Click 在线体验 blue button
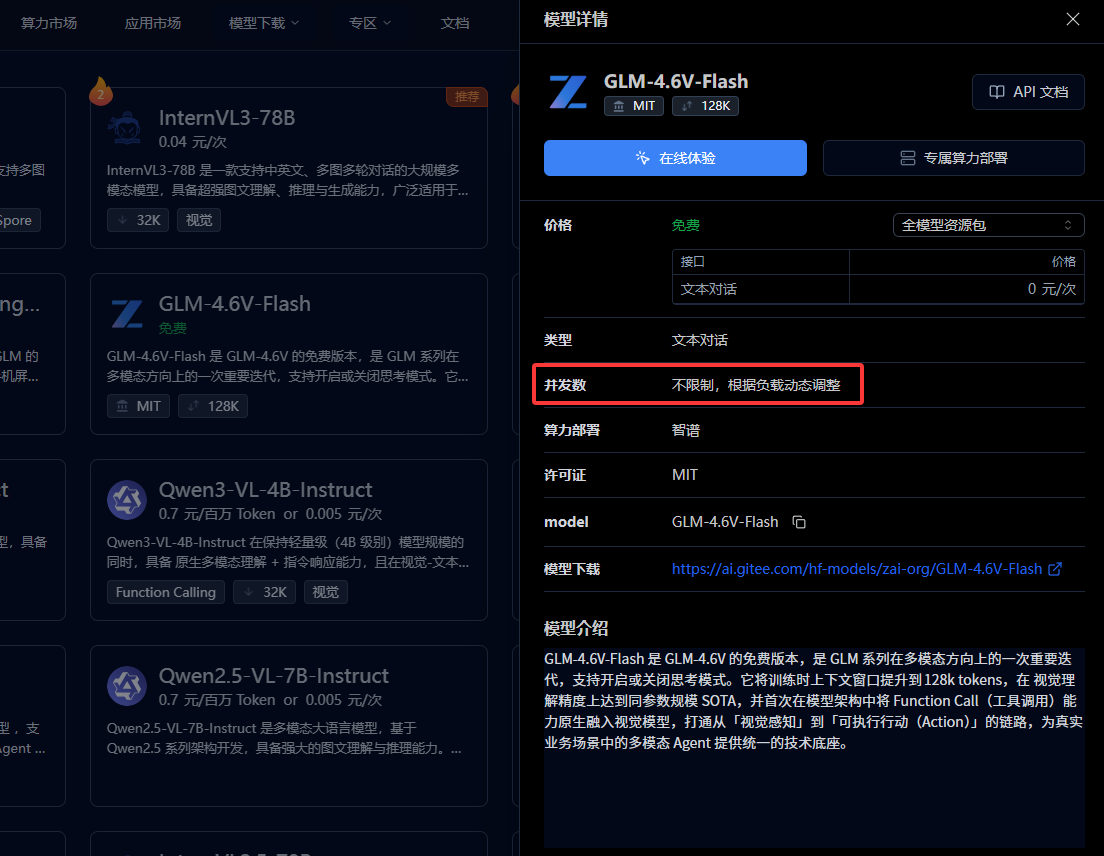The image size is (1104, 856). point(675,158)
